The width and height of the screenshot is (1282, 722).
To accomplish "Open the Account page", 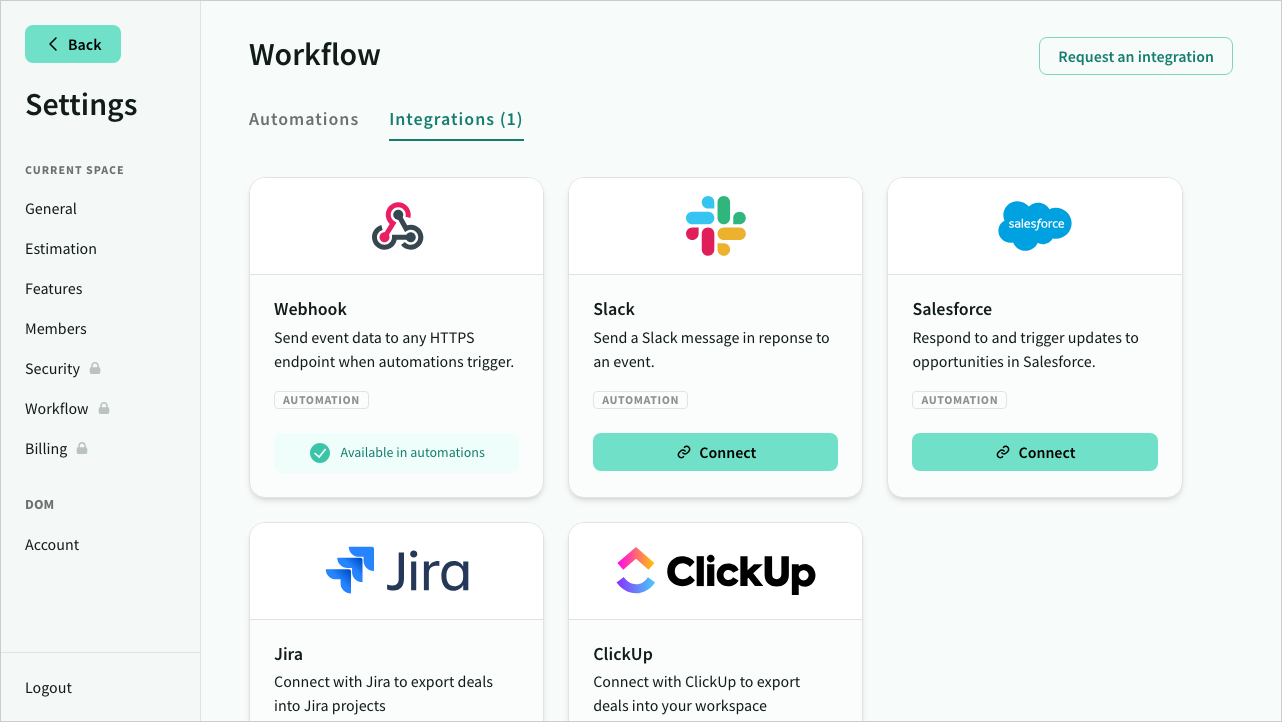I will 52,545.
